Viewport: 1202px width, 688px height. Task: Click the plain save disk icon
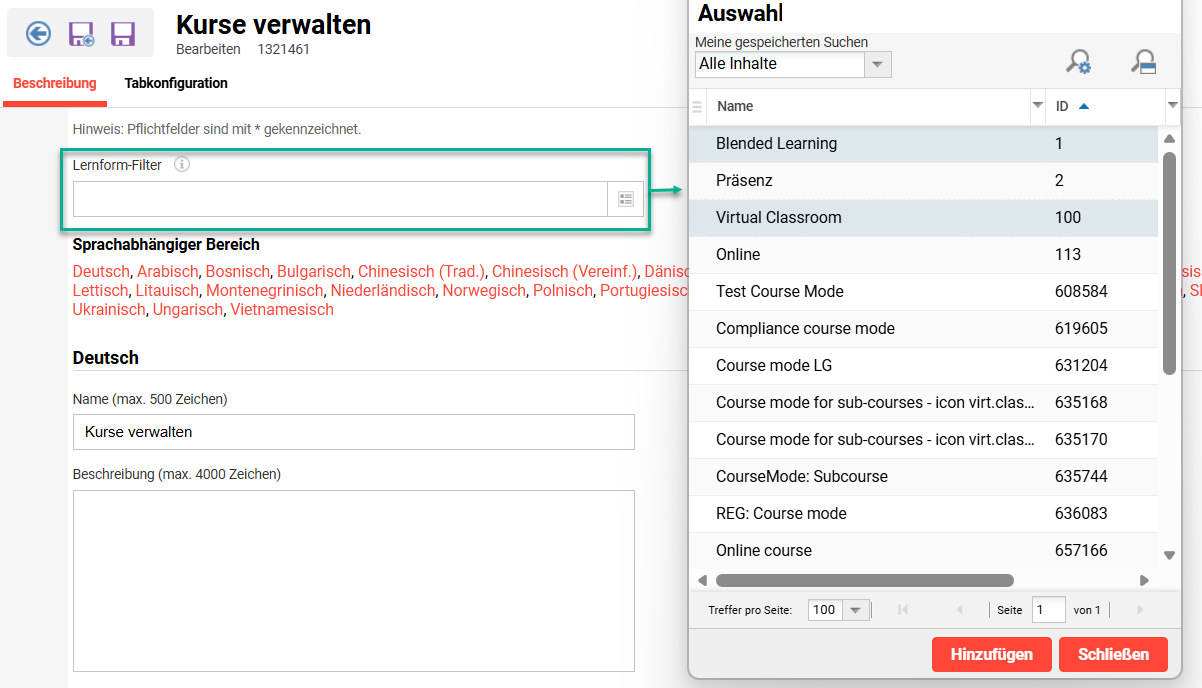122,33
